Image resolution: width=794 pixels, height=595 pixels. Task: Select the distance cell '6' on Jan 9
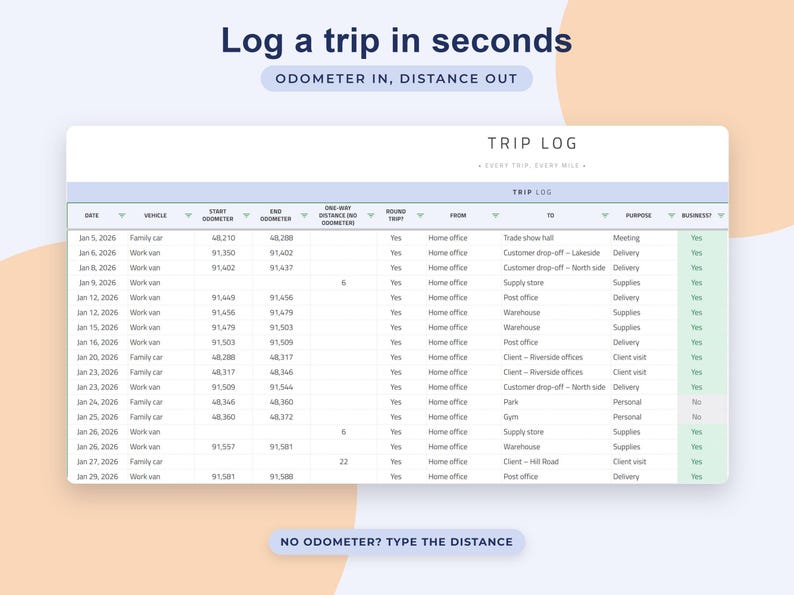tap(343, 283)
